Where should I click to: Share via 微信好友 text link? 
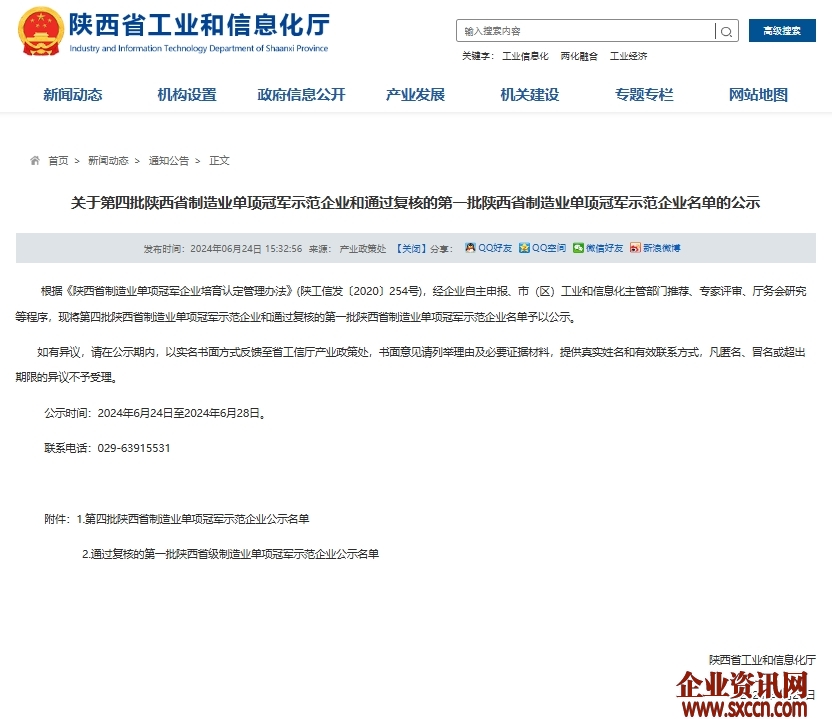click(604, 248)
